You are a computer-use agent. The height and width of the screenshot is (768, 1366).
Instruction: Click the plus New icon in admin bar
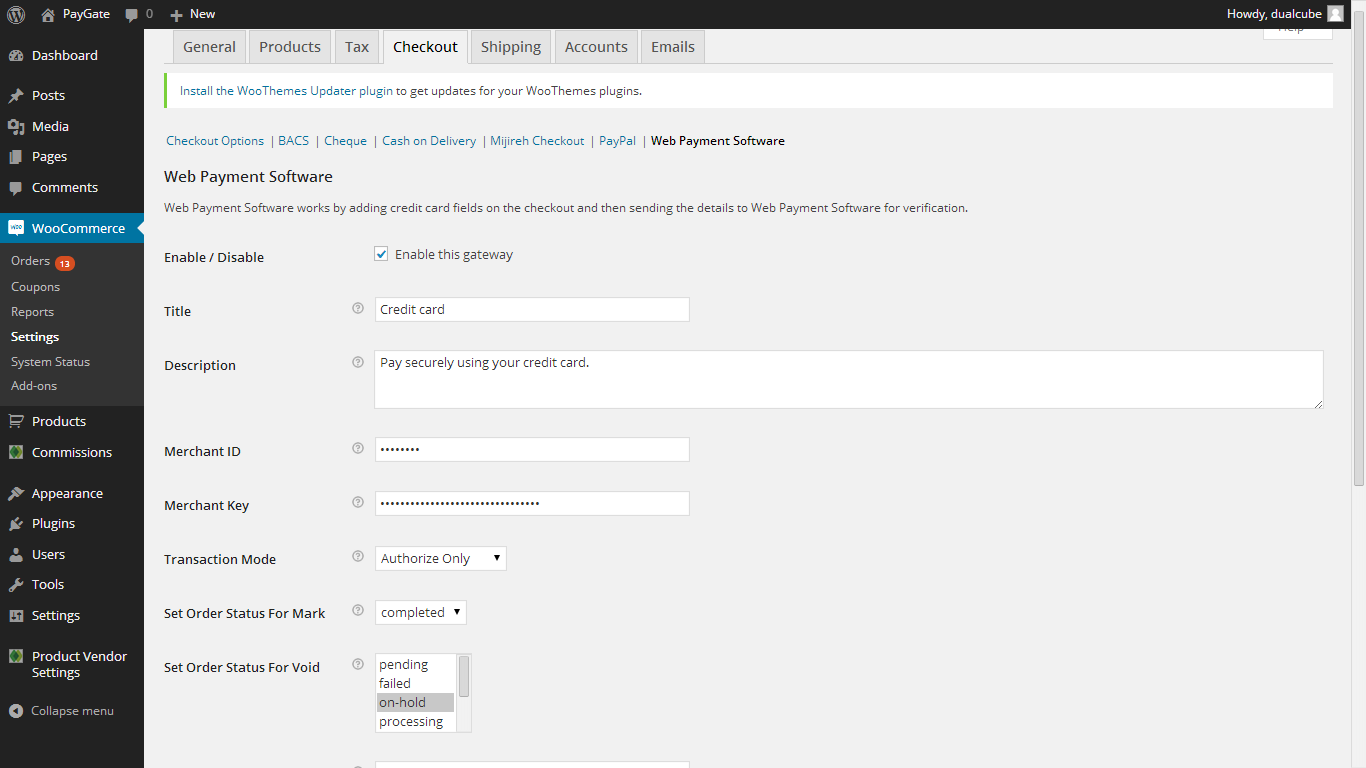176,15
